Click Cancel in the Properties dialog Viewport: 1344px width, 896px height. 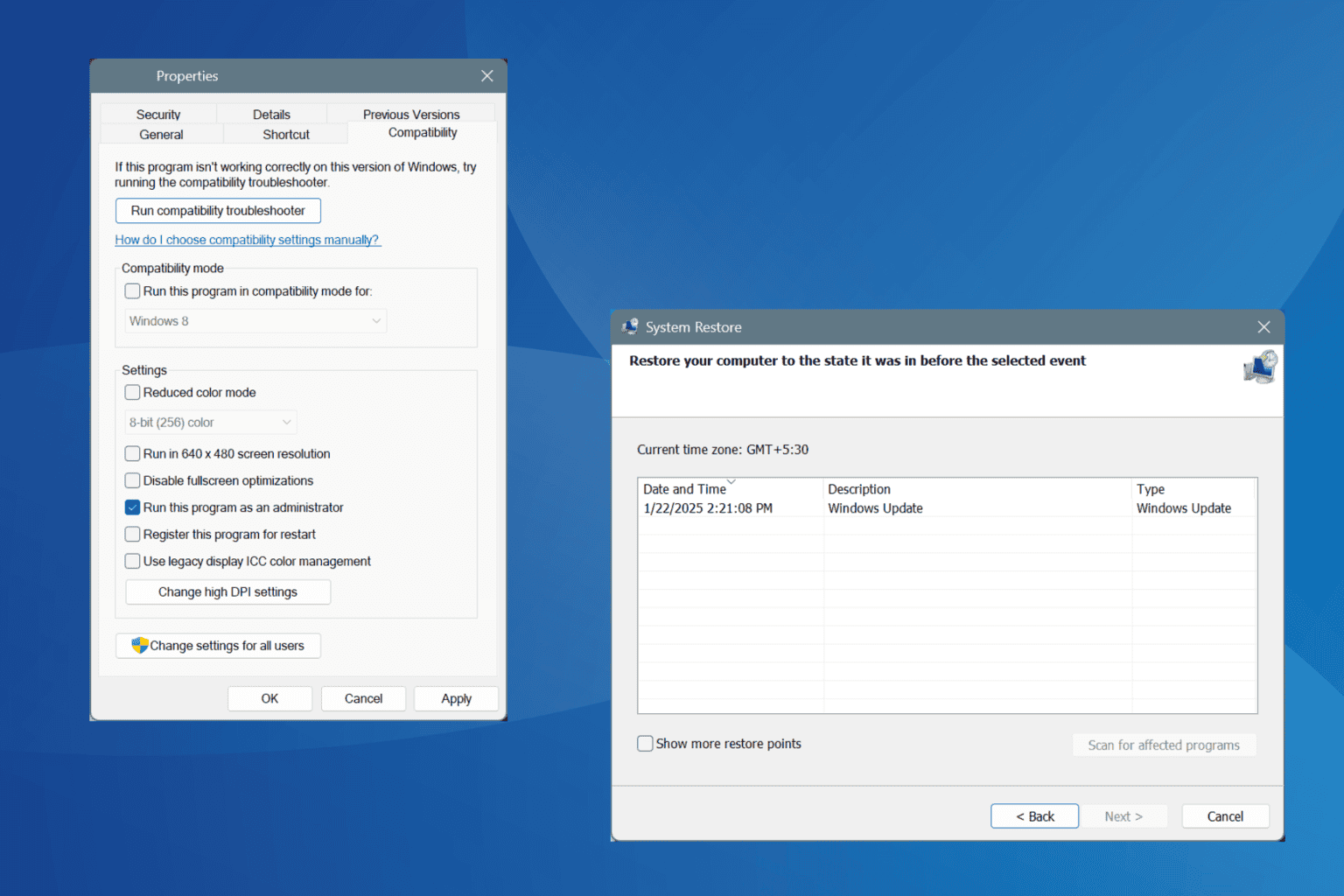[x=363, y=698]
